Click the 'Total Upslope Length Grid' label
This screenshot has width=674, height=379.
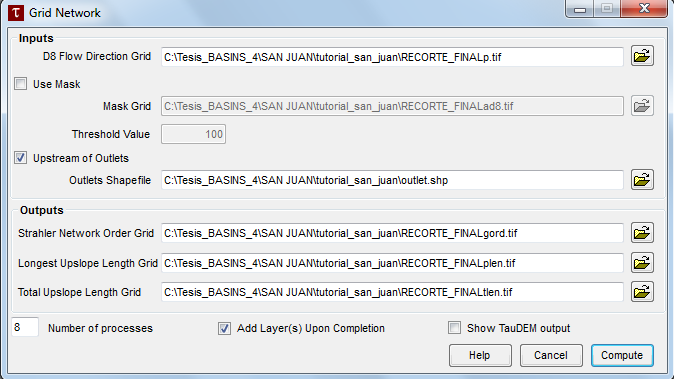80,292
